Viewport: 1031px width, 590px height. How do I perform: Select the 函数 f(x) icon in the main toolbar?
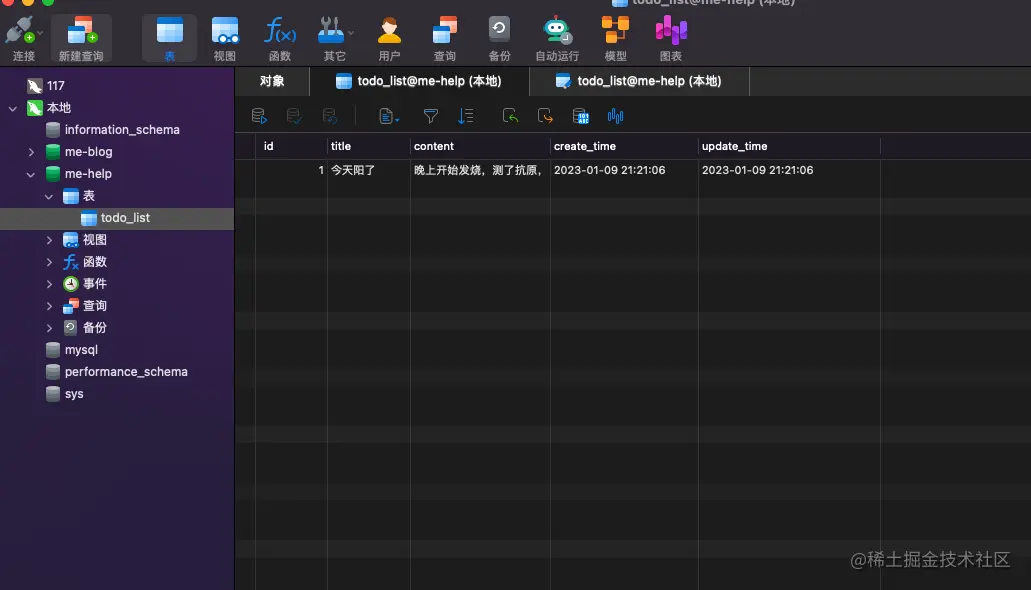click(280, 39)
